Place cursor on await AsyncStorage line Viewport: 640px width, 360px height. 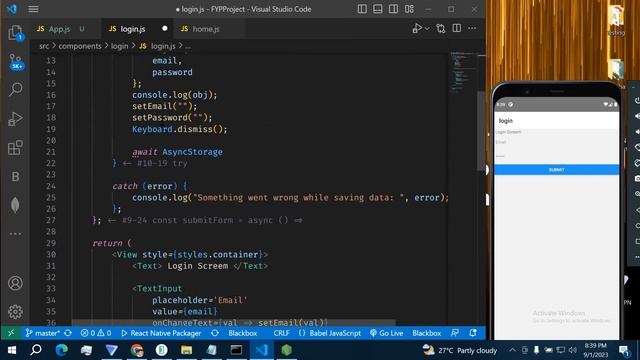[177, 152]
